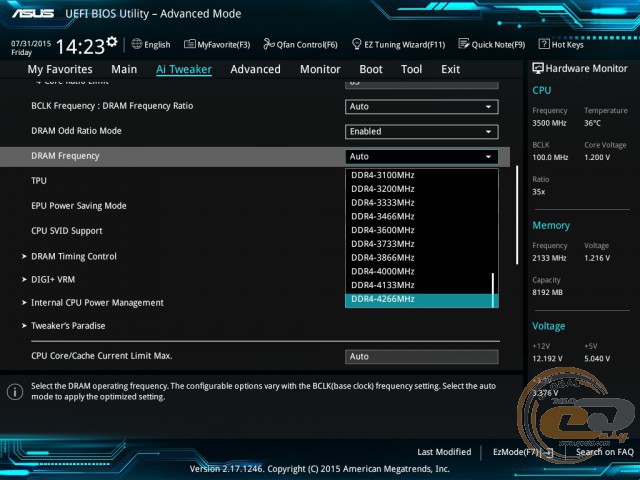Select the EPU Power Saving Mode row
This screenshot has height=480, width=640.
click(79, 206)
